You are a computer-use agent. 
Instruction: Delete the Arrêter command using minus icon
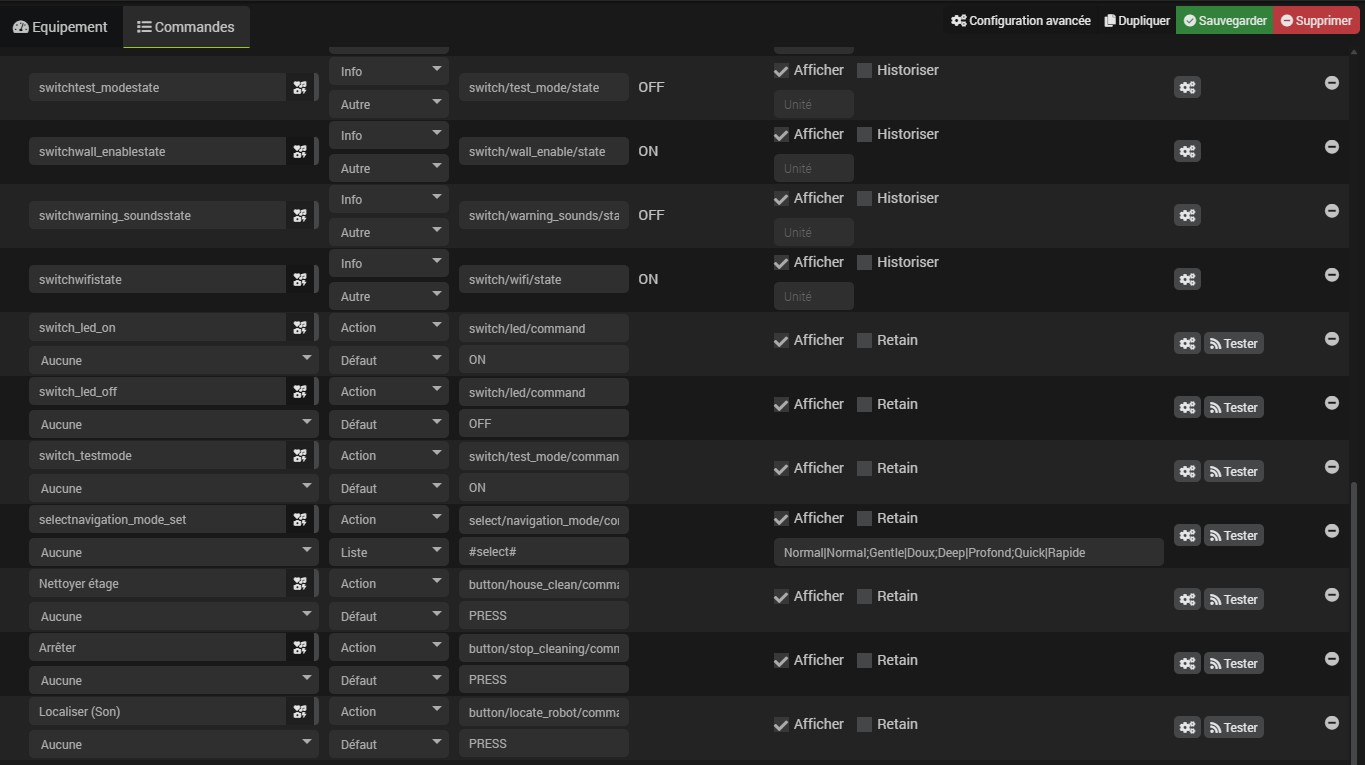pos(1331,659)
